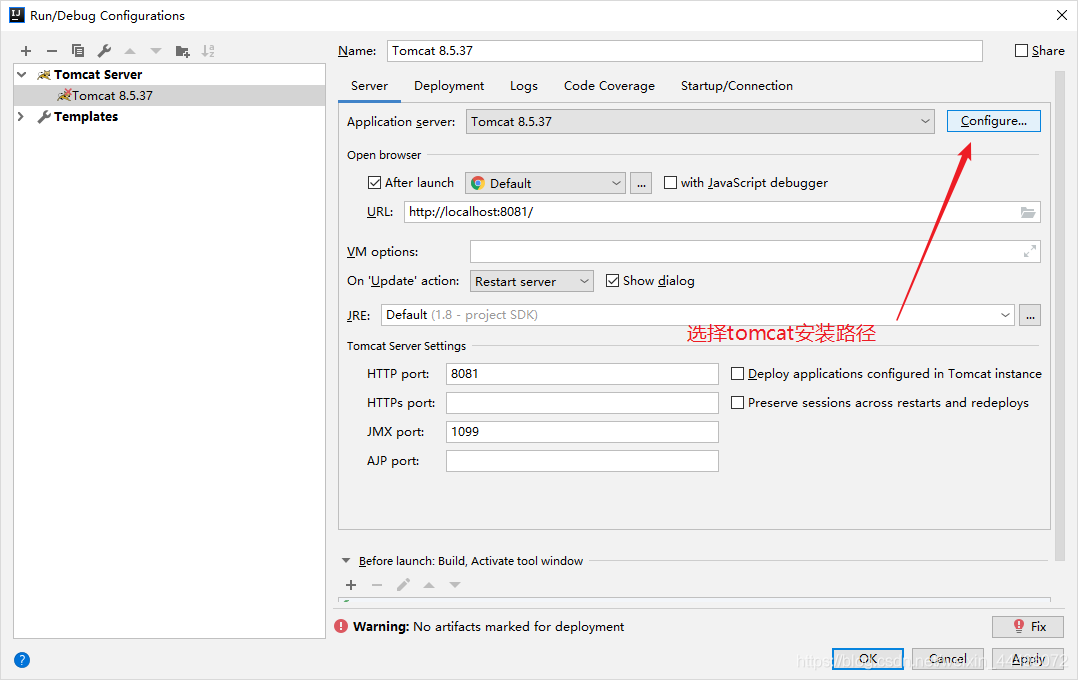This screenshot has width=1078, height=680.
Task: Add a before-launch task with the plus icon
Action: click(x=351, y=585)
